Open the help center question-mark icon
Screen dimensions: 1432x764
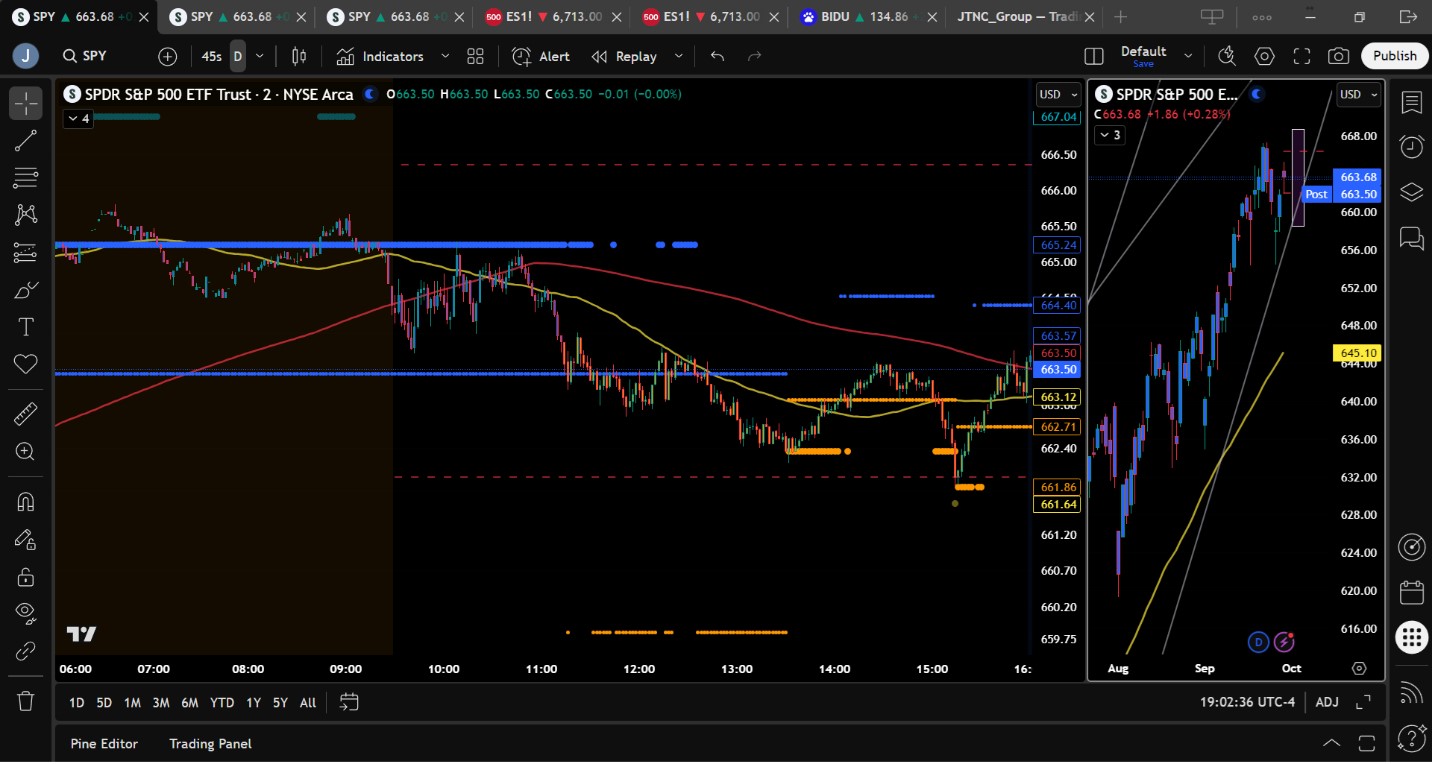[1411, 737]
